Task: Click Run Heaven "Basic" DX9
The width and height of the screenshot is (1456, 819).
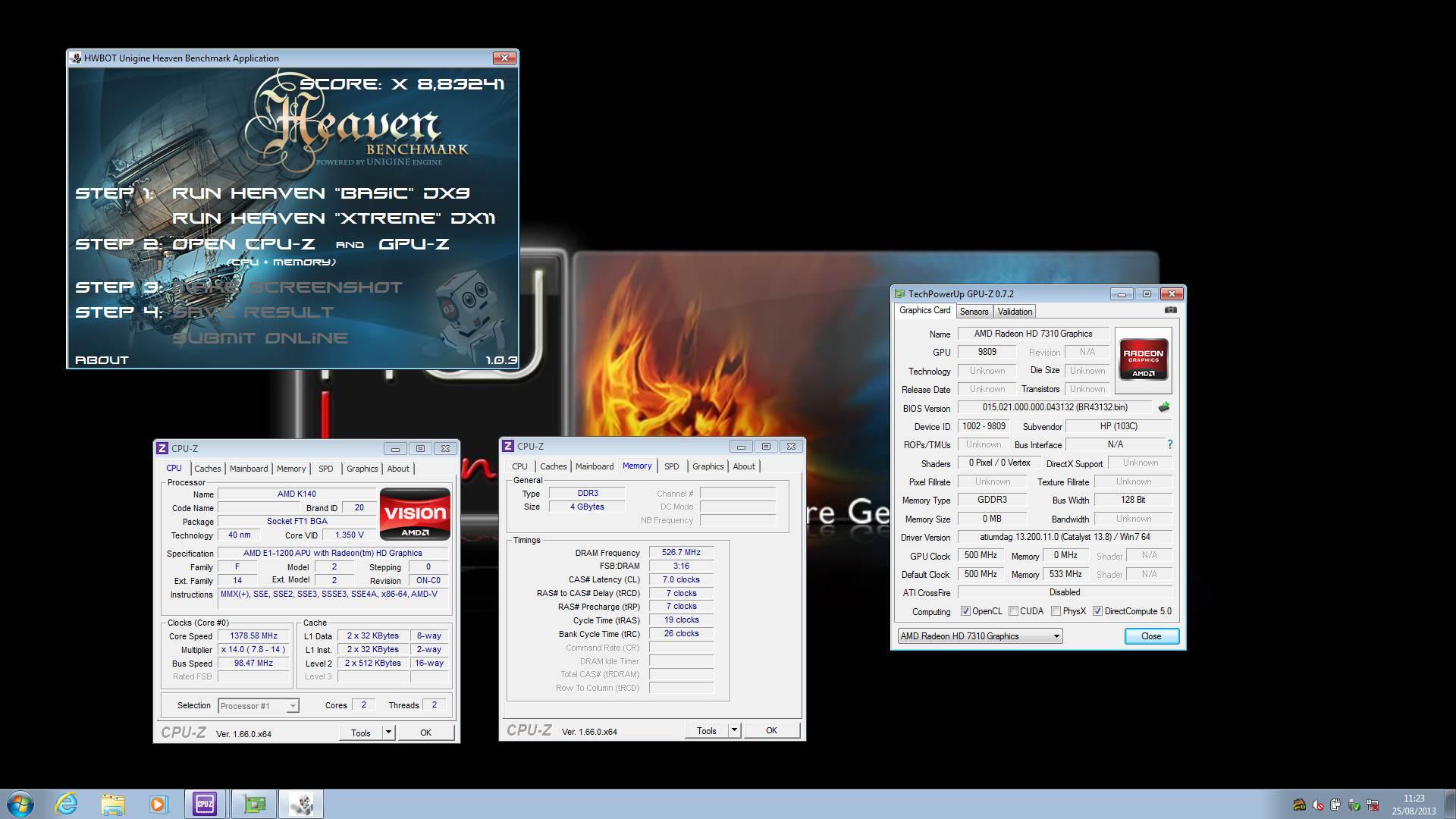Action: click(321, 193)
